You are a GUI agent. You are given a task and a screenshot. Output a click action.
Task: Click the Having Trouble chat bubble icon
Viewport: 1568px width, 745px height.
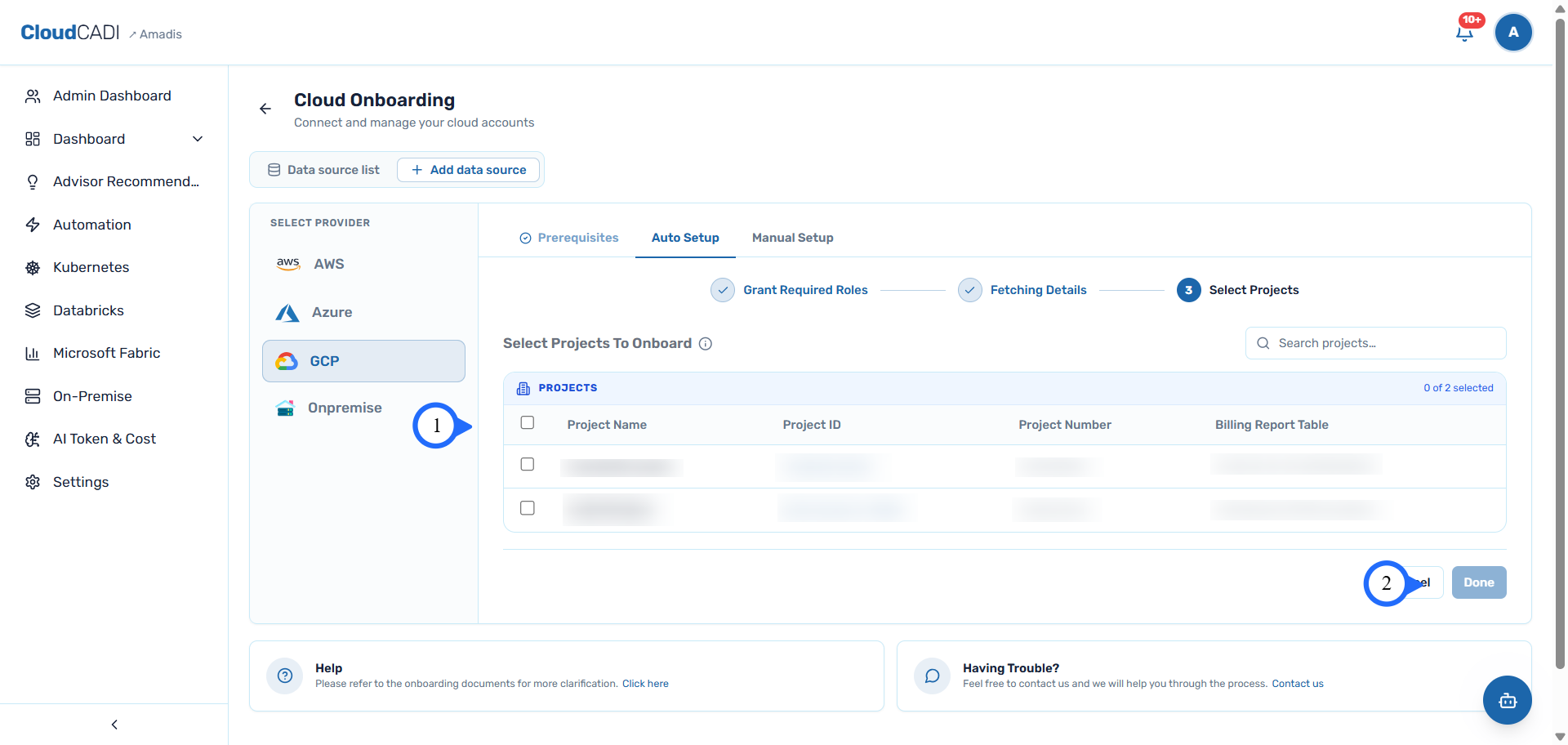coord(933,676)
